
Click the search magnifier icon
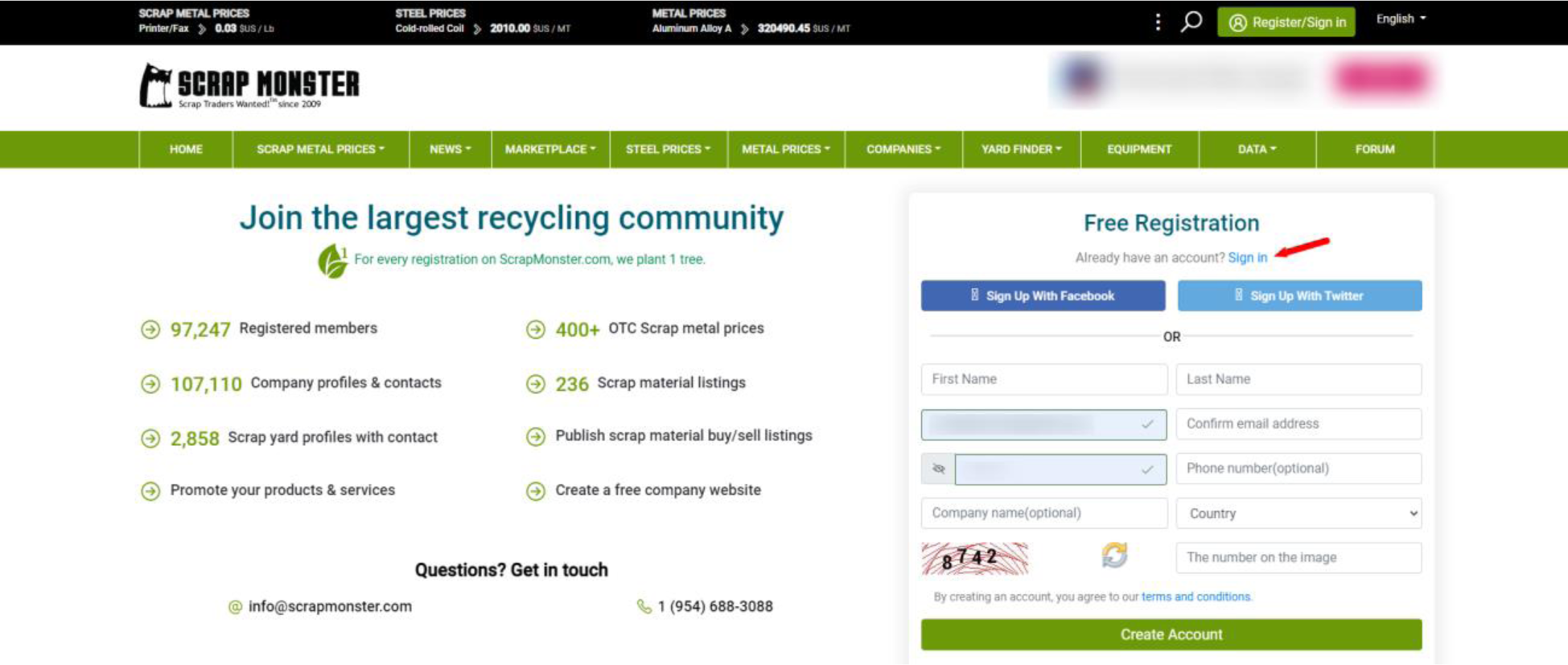[1191, 22]
